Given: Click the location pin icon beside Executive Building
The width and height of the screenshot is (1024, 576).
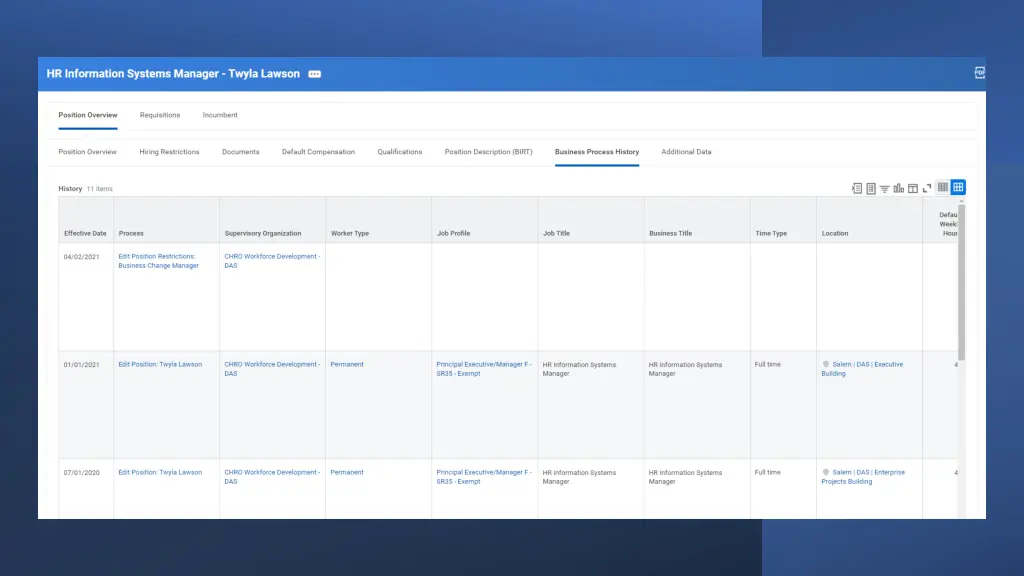Looking at the screenshot, I should coord(825,364).
